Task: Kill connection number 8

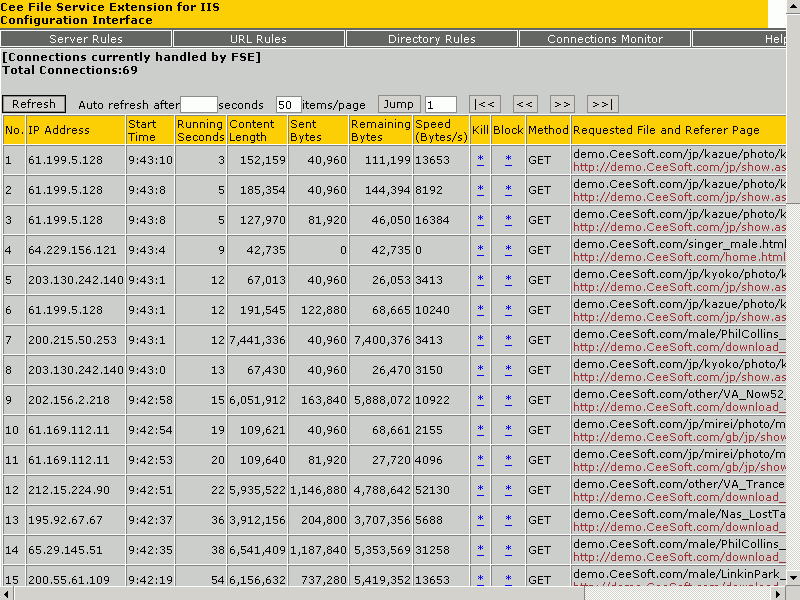Action: click(x=480, y=370)
